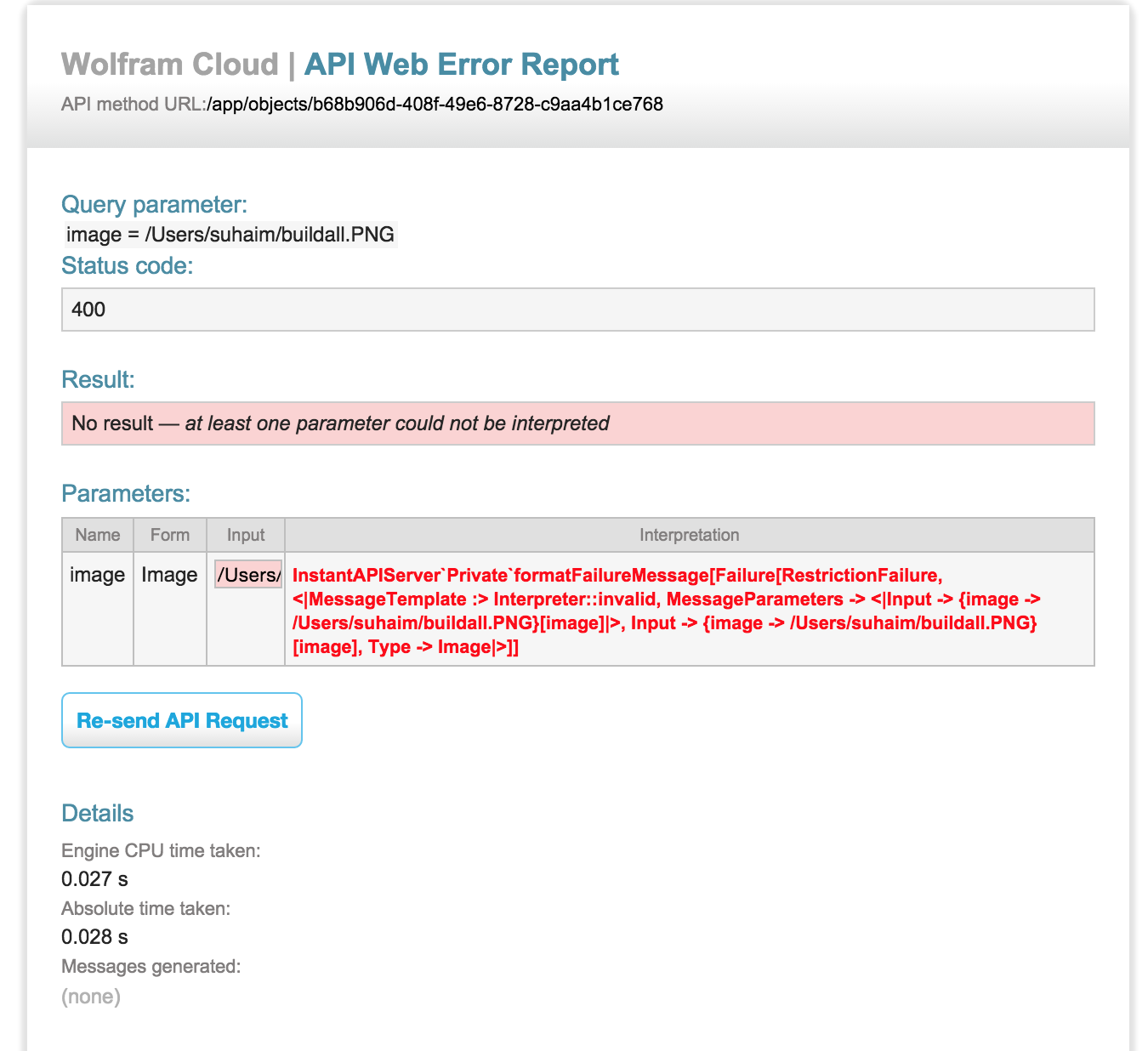Click the Messages generated label
This screenshot has height=1051, width=1148.
coord(151,967)
